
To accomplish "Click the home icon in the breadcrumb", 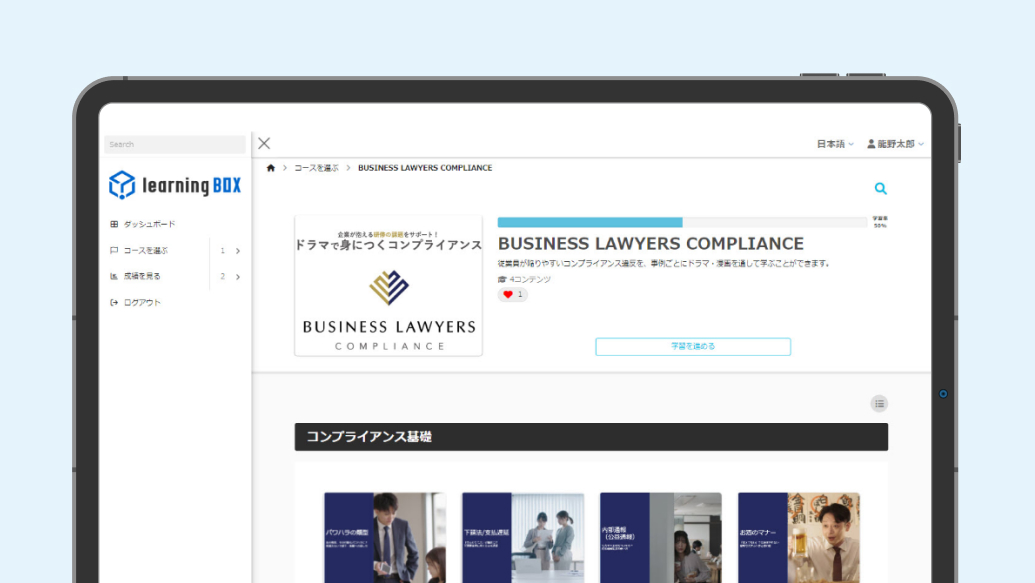I will click(270, 167).
